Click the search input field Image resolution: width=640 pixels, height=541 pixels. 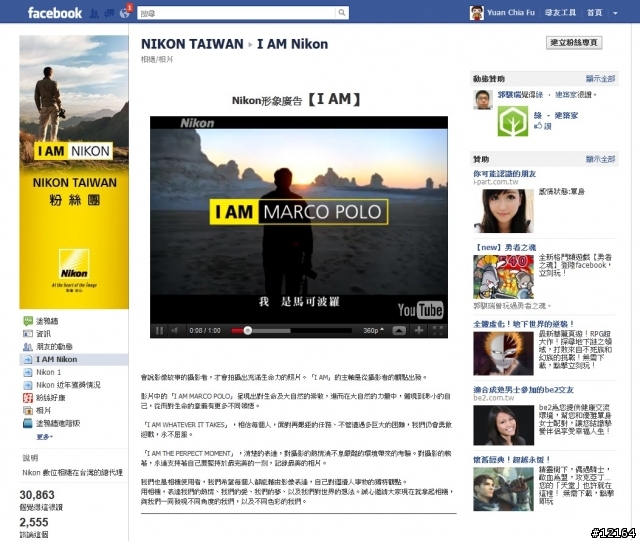point(237,13)
